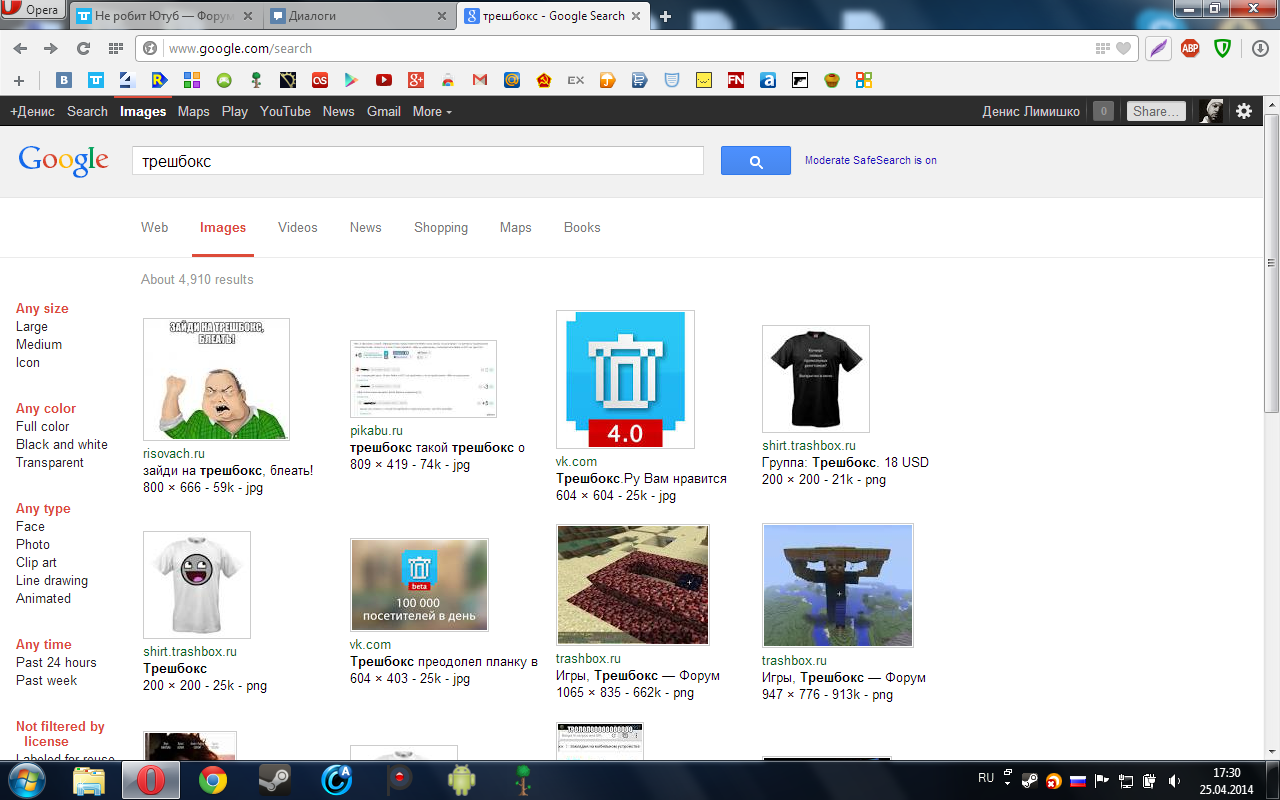
Task: Open the purple feather extension
Action: pyautogui.click(x=1158, y=48)
